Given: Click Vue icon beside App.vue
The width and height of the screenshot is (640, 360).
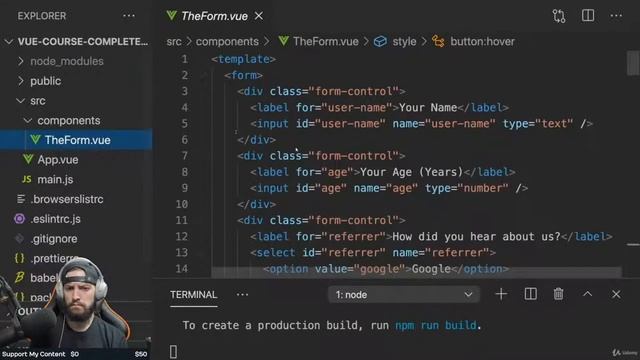Looking at the screenshot, I should pos(28,159).
